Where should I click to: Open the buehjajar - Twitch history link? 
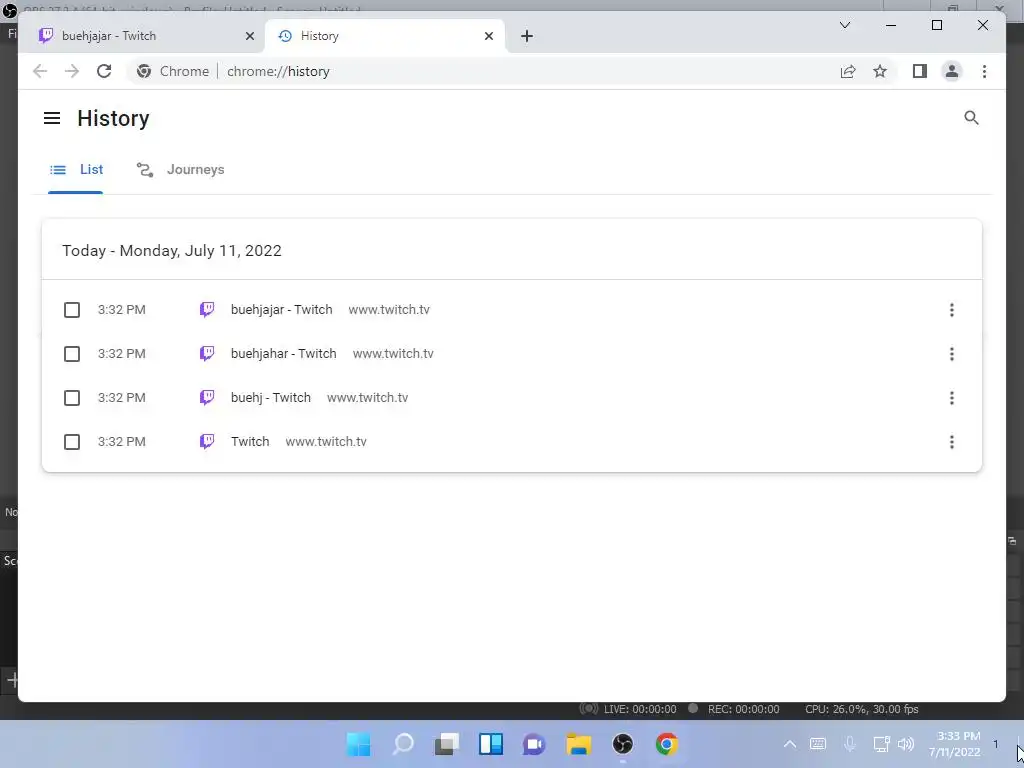pyautogui.click(x=281, y=310)
